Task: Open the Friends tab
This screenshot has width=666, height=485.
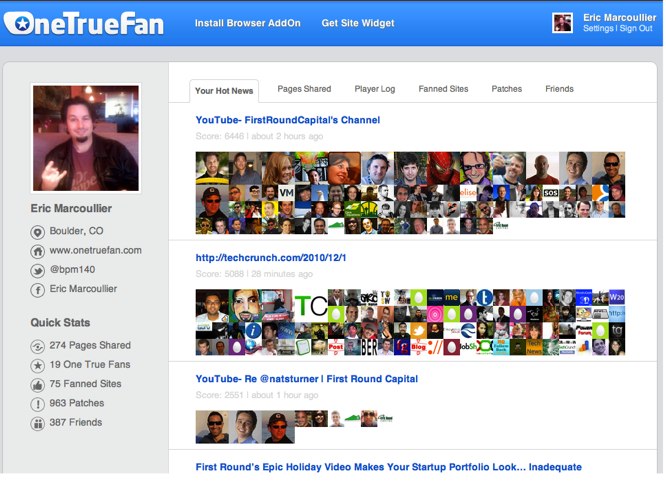Action: (559, 89)
